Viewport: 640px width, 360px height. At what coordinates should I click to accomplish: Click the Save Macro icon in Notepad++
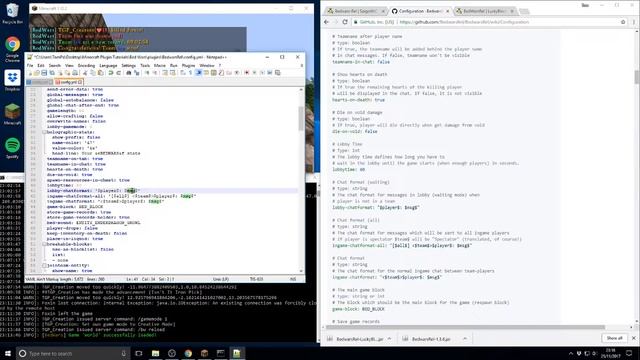(278, 73)
